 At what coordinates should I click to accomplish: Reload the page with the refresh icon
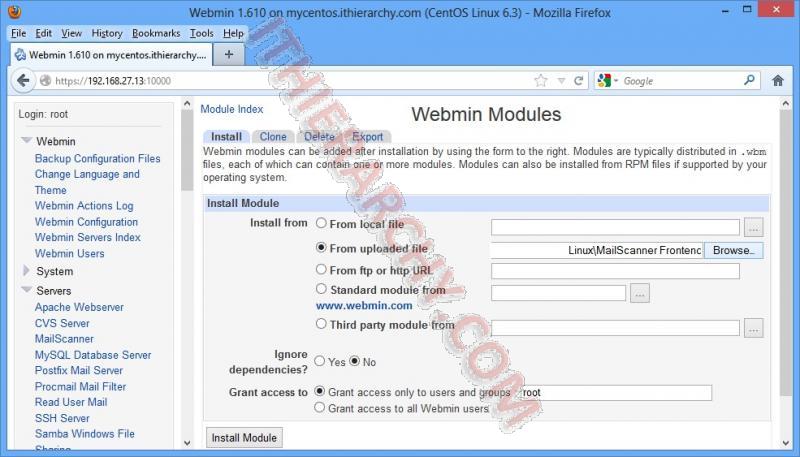(579, 81)
